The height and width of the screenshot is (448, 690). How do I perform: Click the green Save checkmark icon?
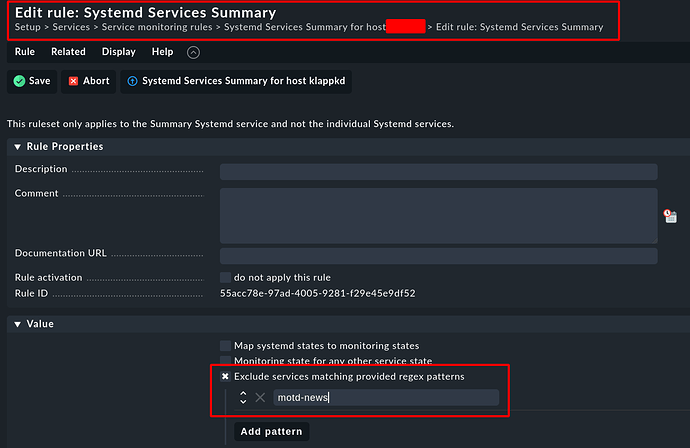pos(19,80)
